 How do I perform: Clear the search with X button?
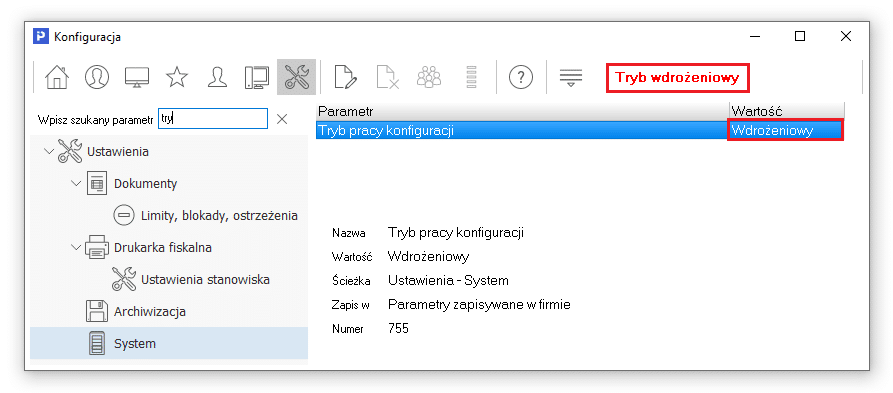coord(282,119)
